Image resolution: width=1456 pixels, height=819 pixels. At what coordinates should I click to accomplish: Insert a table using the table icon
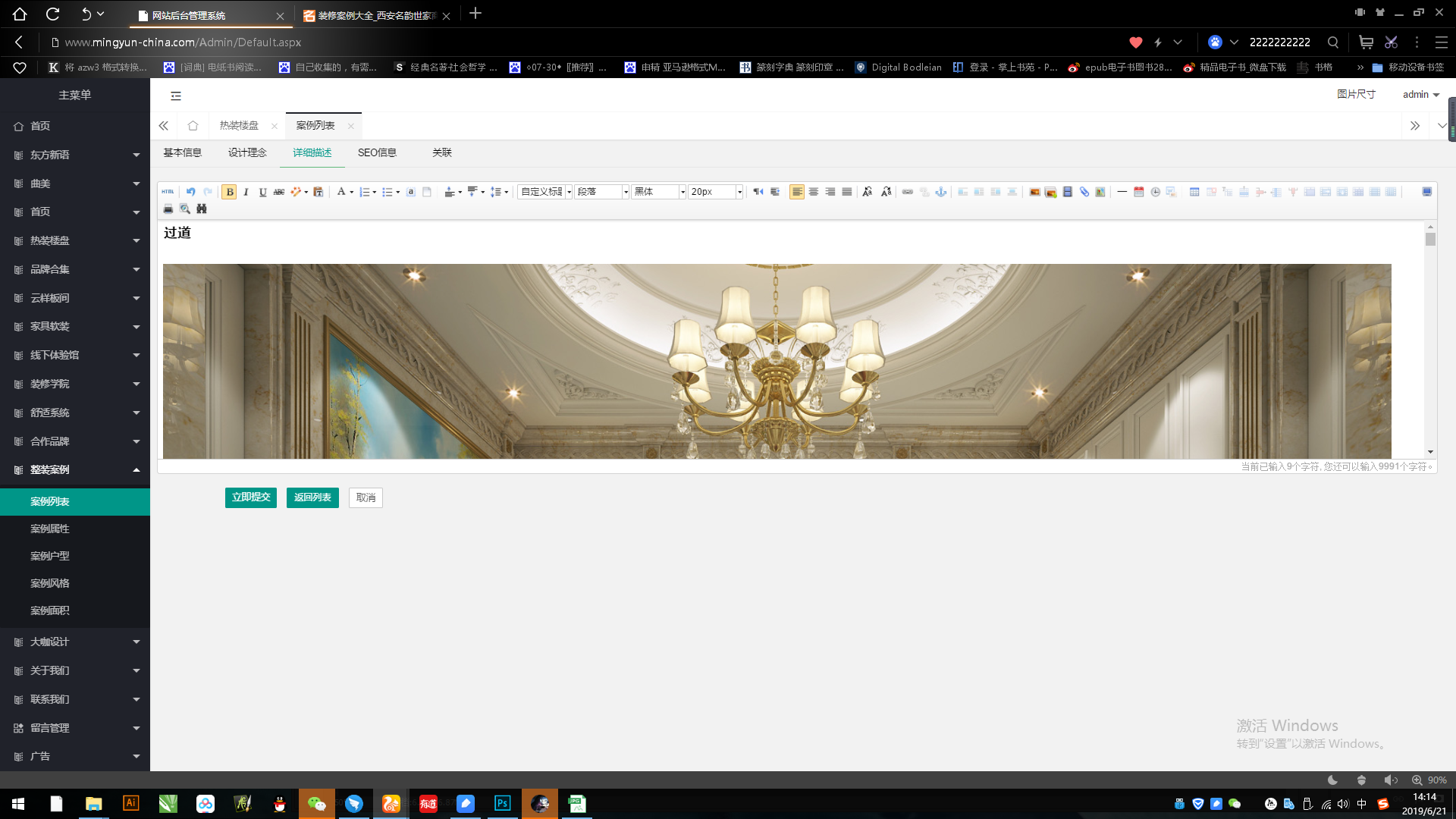pyautogui.click(x=1194, y=192)
